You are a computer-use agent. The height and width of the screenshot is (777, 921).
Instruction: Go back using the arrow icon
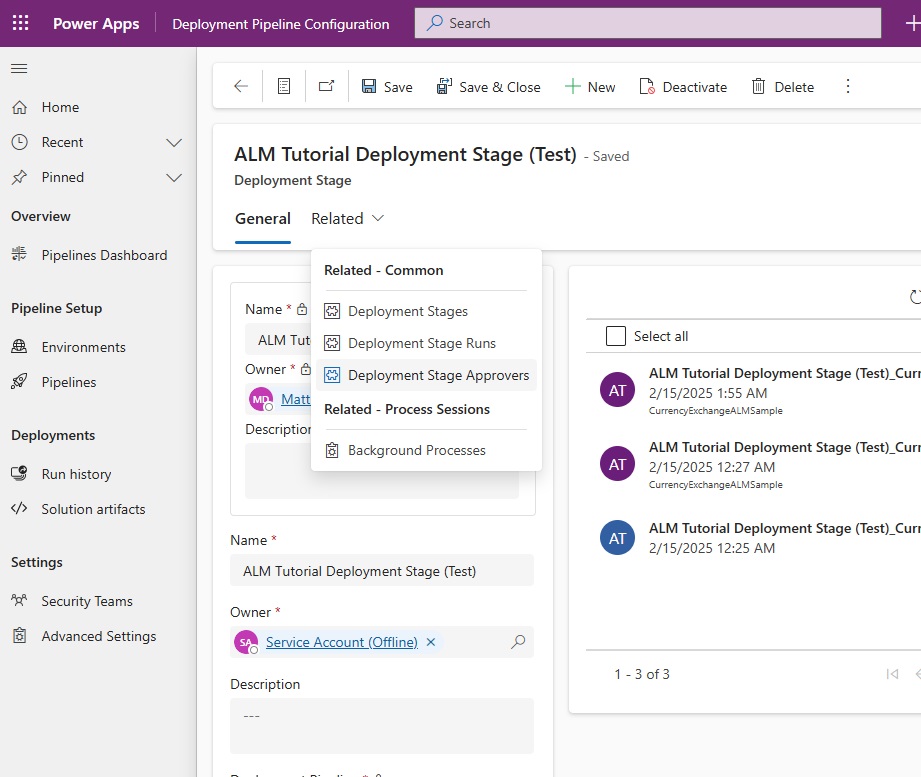241,86
